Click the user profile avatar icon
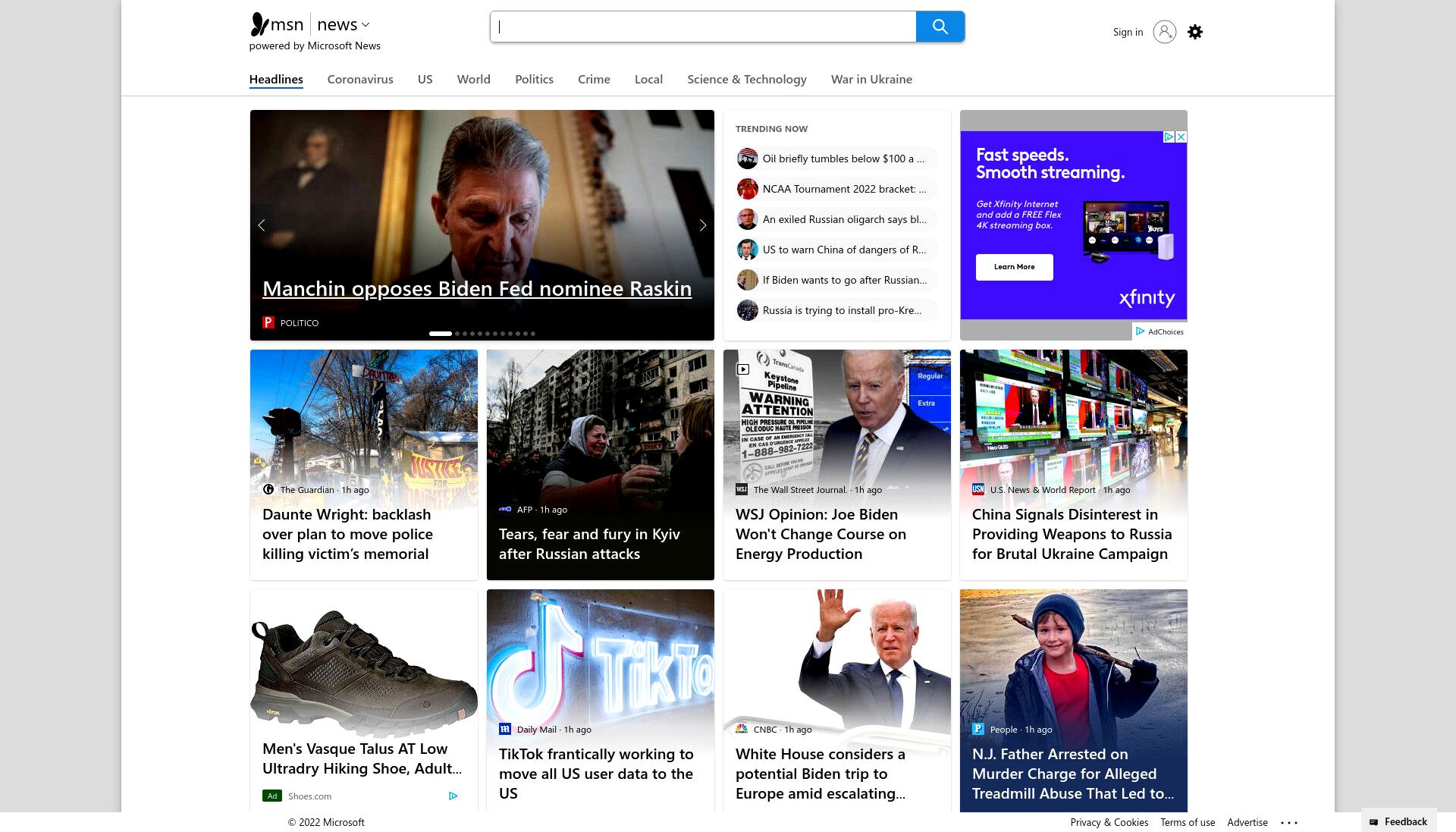Image resolution: width=1456 pixels, height=832 pixels. (1165, 32)
